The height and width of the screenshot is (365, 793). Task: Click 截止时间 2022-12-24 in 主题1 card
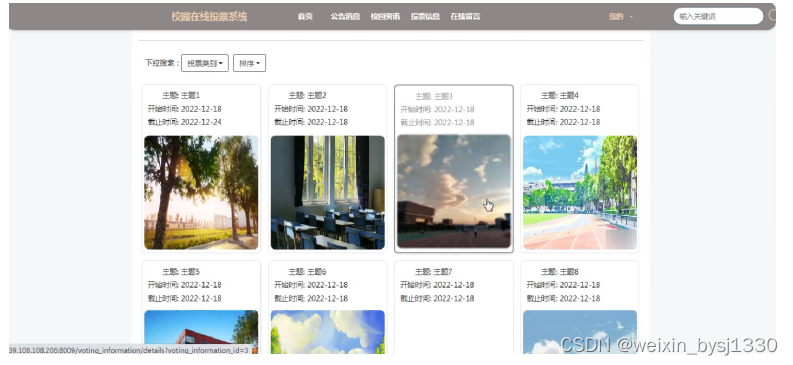click(x=185, y=122)
